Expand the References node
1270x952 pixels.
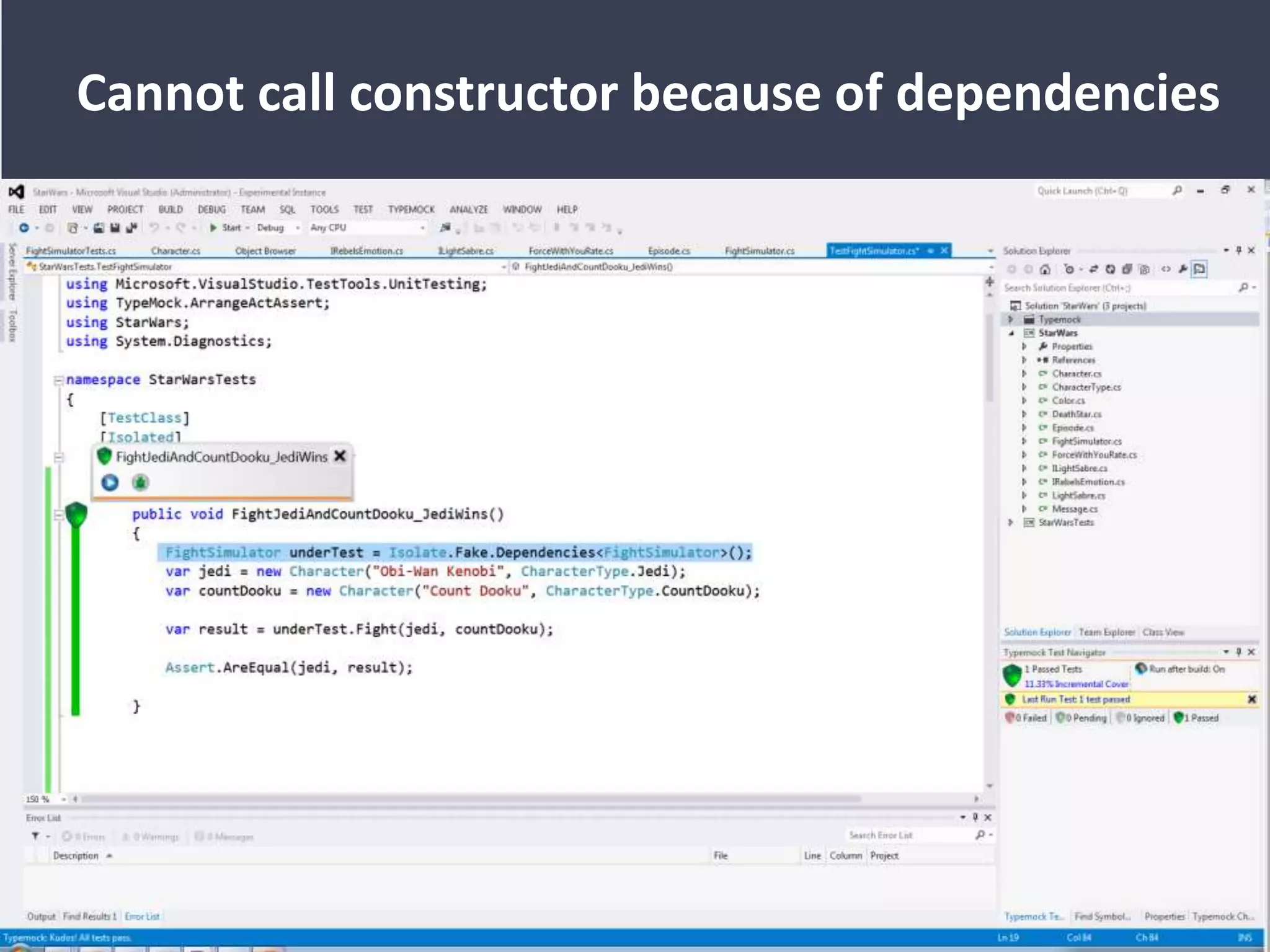pos(1024,360)
